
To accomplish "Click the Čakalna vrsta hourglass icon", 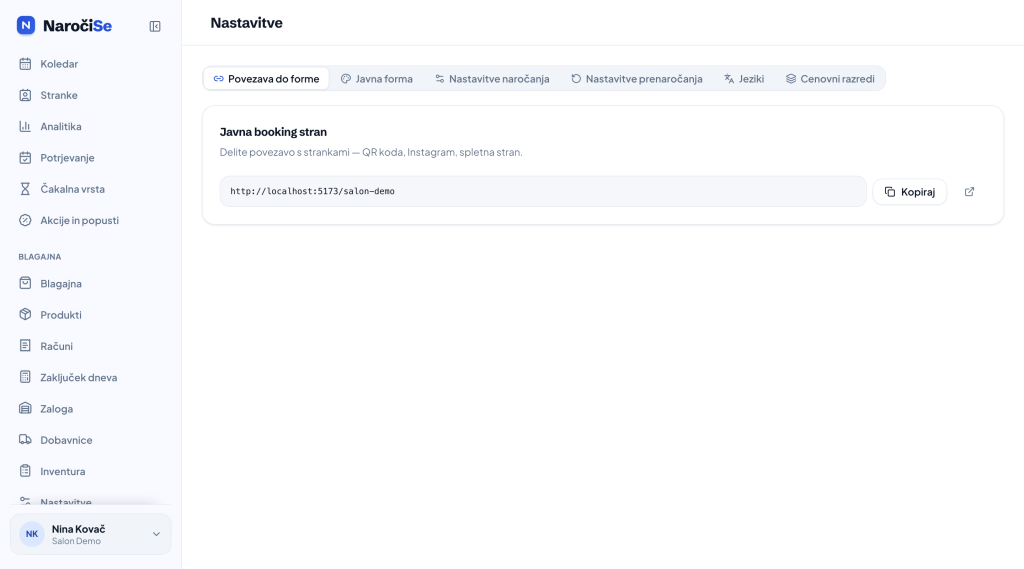I will (25, 189).
